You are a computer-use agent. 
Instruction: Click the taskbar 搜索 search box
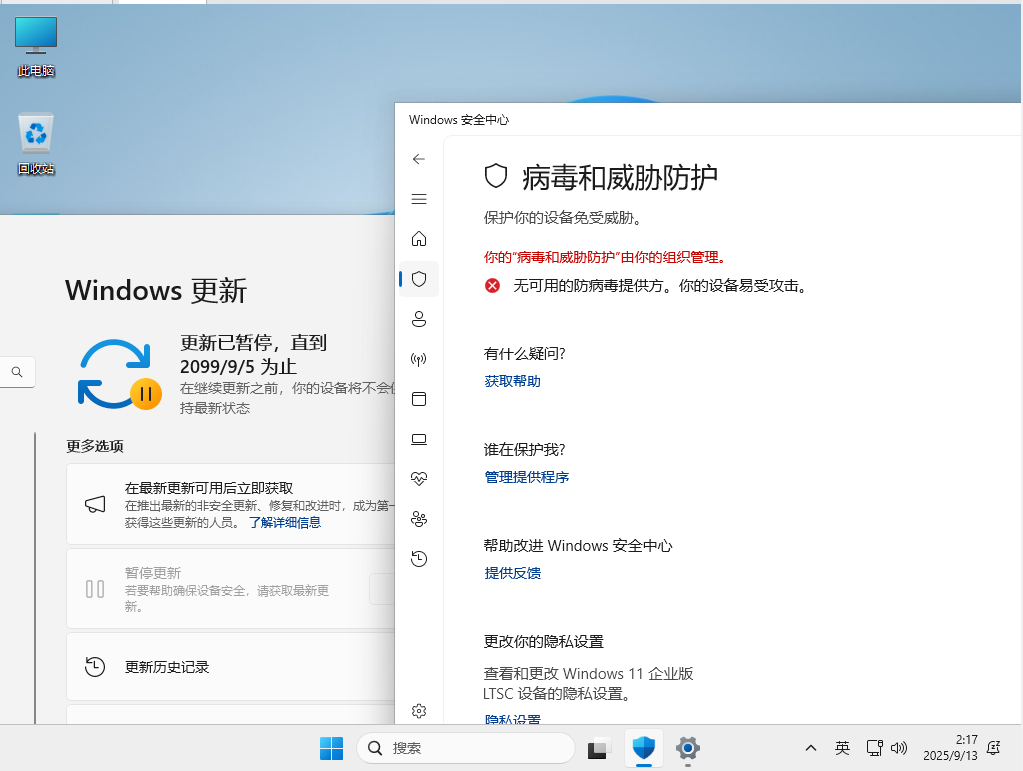466,748
